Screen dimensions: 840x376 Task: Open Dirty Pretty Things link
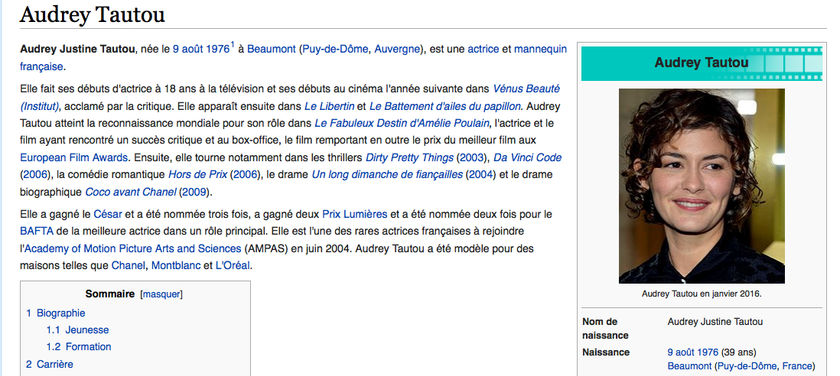(x=409, y=158)
